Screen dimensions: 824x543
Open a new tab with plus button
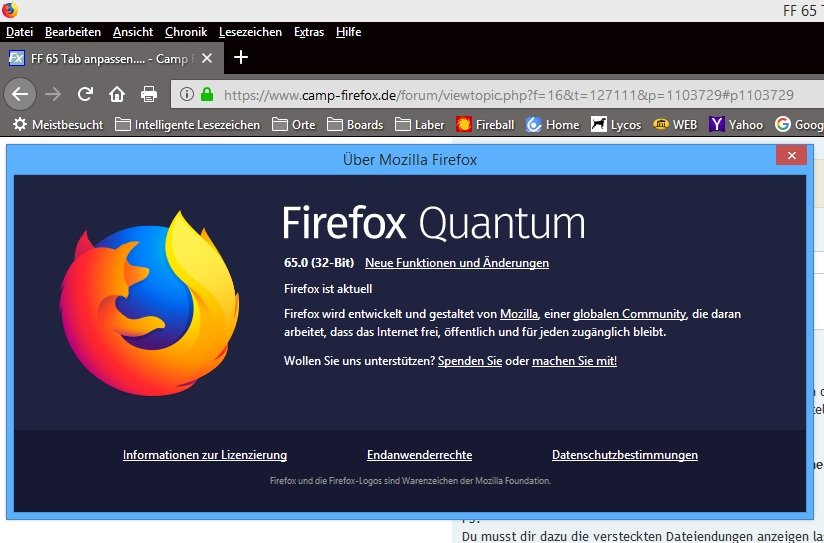tap(241, 57)
